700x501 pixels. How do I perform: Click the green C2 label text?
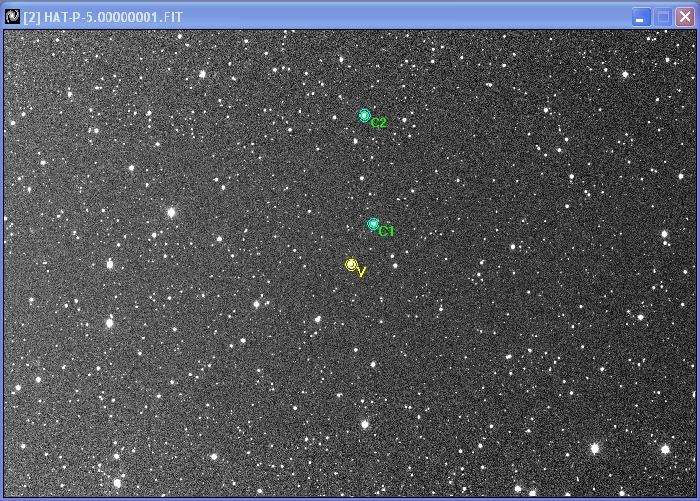click(379, 123)
